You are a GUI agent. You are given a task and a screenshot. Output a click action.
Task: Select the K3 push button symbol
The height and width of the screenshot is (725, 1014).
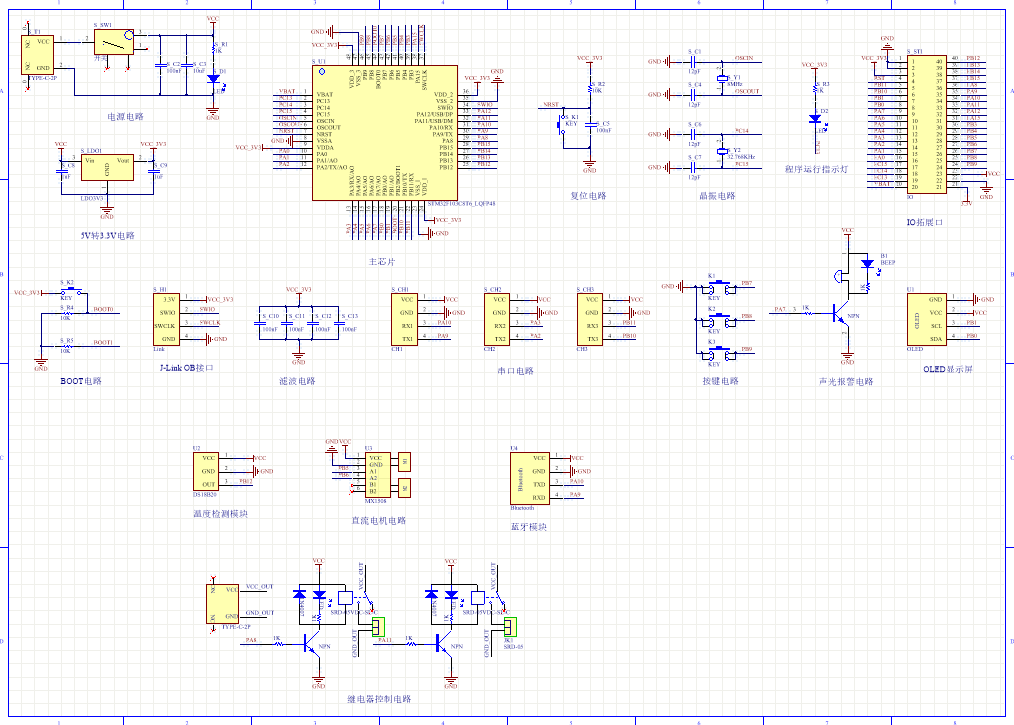tap(719, 354)
